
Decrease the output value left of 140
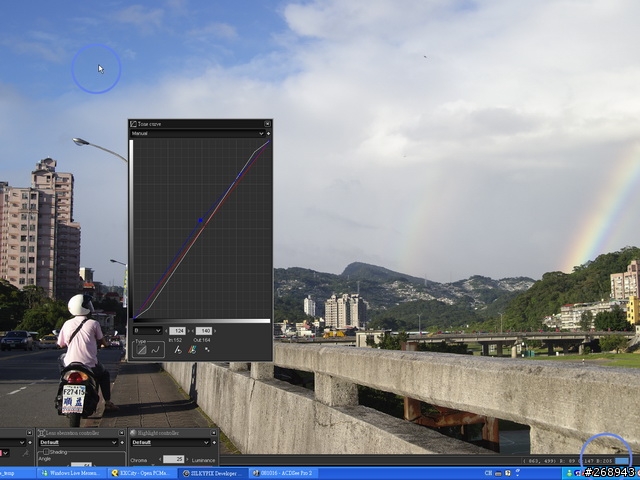(193, 331)
